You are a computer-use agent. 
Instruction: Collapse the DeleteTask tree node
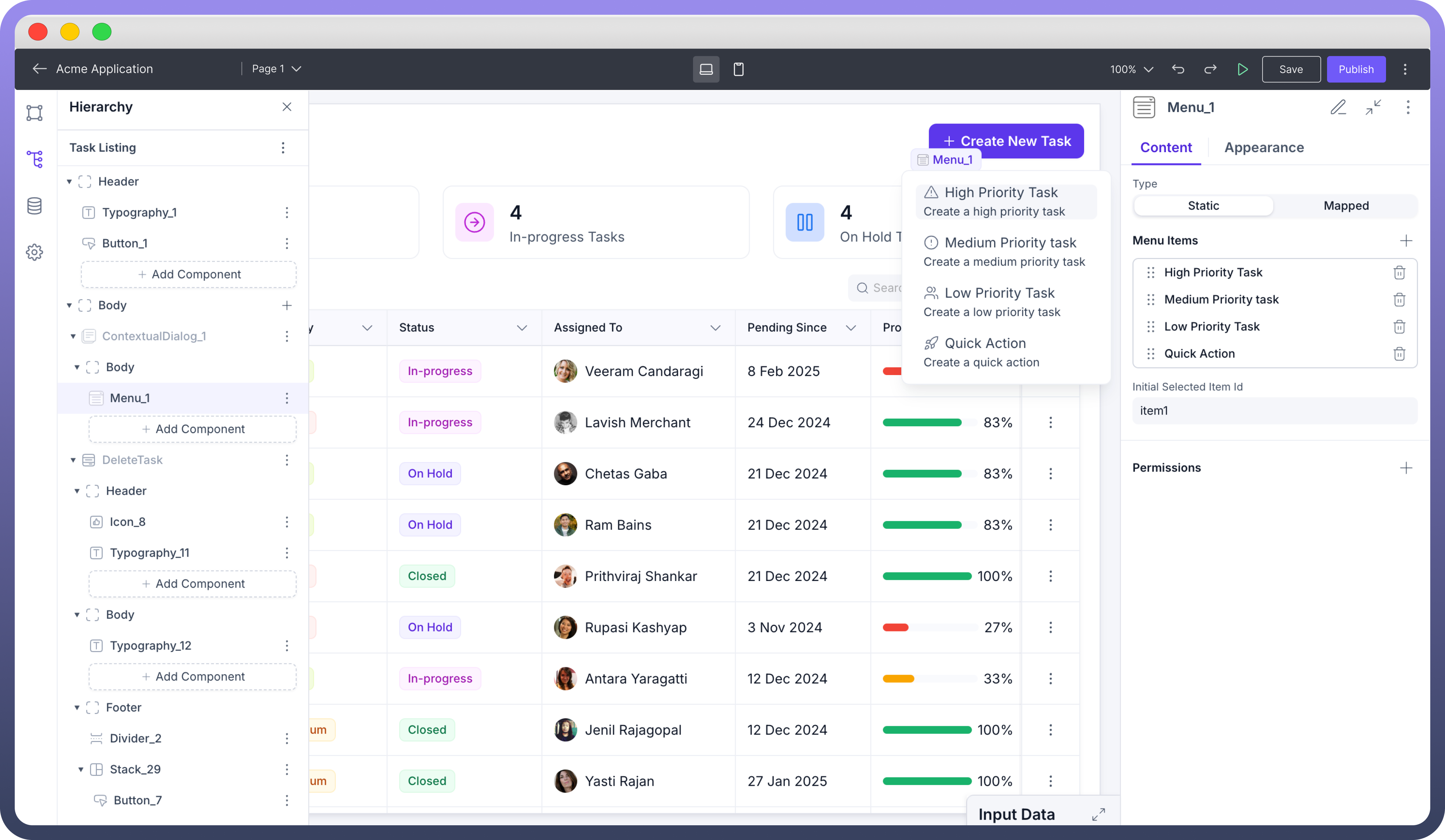pyautogui.click(x=73, y=460)
